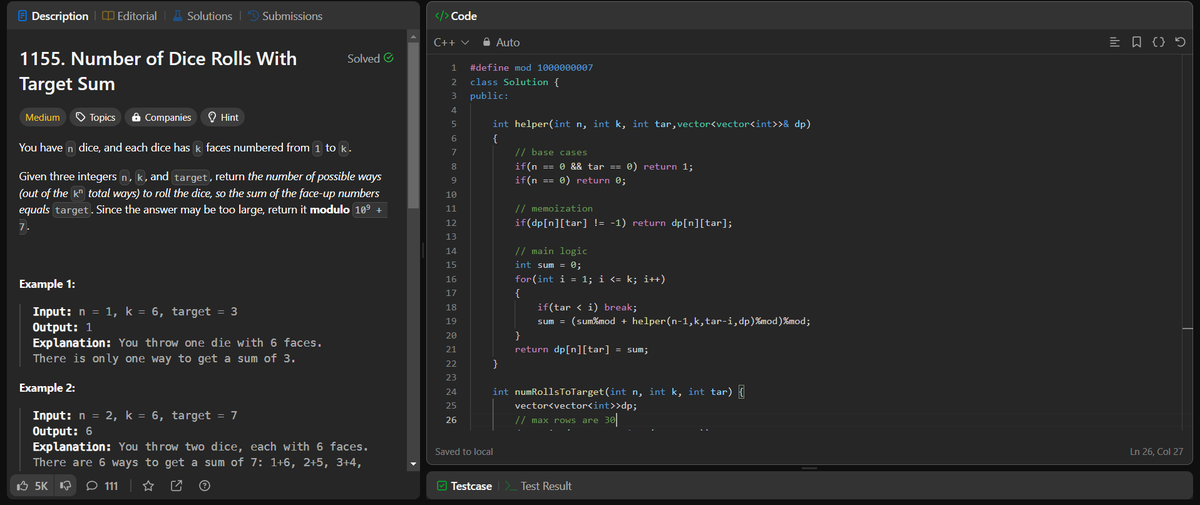Click the '// main logic' comment line

pos(551,250)
